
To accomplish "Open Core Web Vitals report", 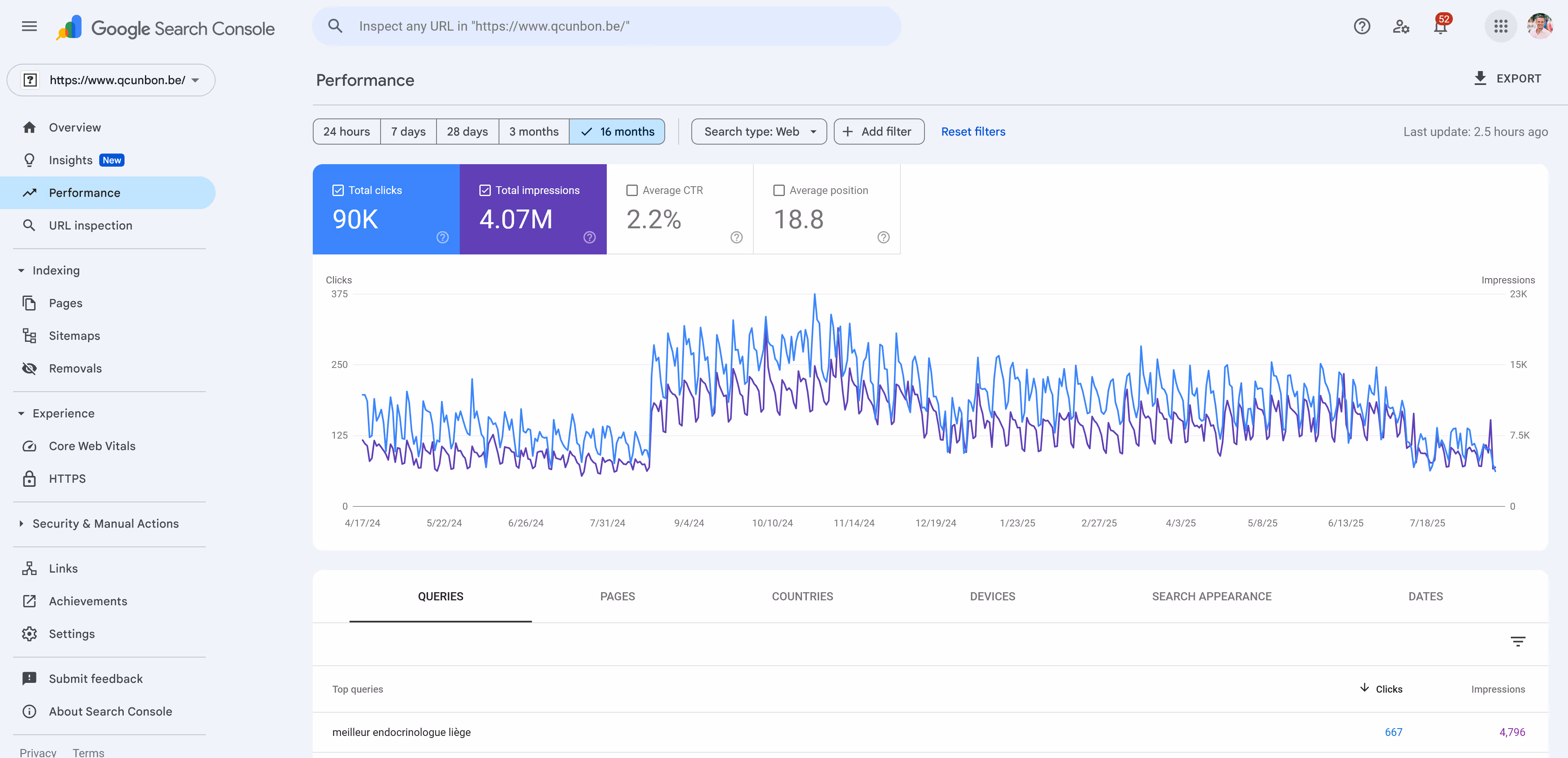I will click(x=92, y=446).
